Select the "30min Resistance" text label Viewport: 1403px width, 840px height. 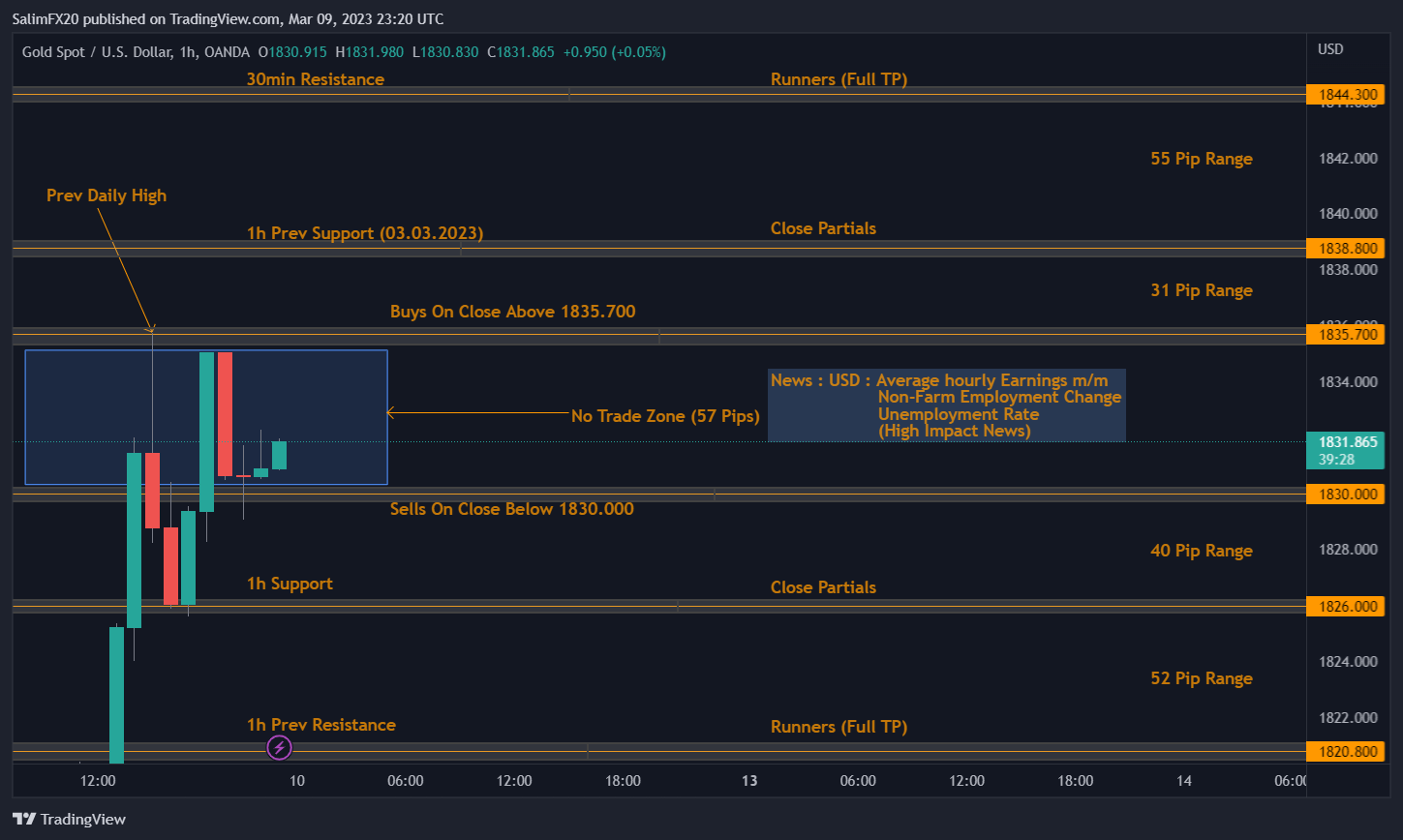[x=315, y=79]
